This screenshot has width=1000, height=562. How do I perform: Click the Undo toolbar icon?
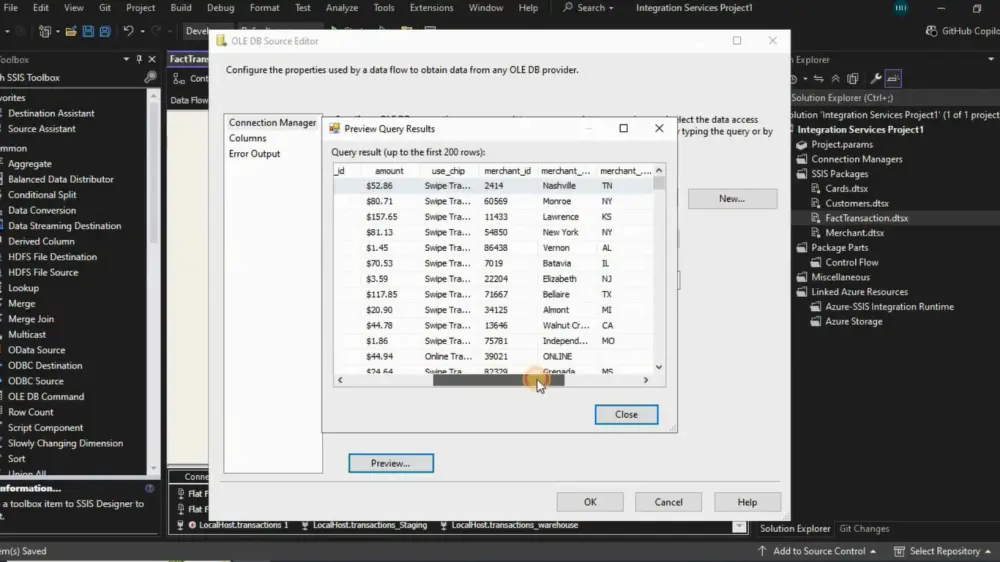click(x=128, y=31)
